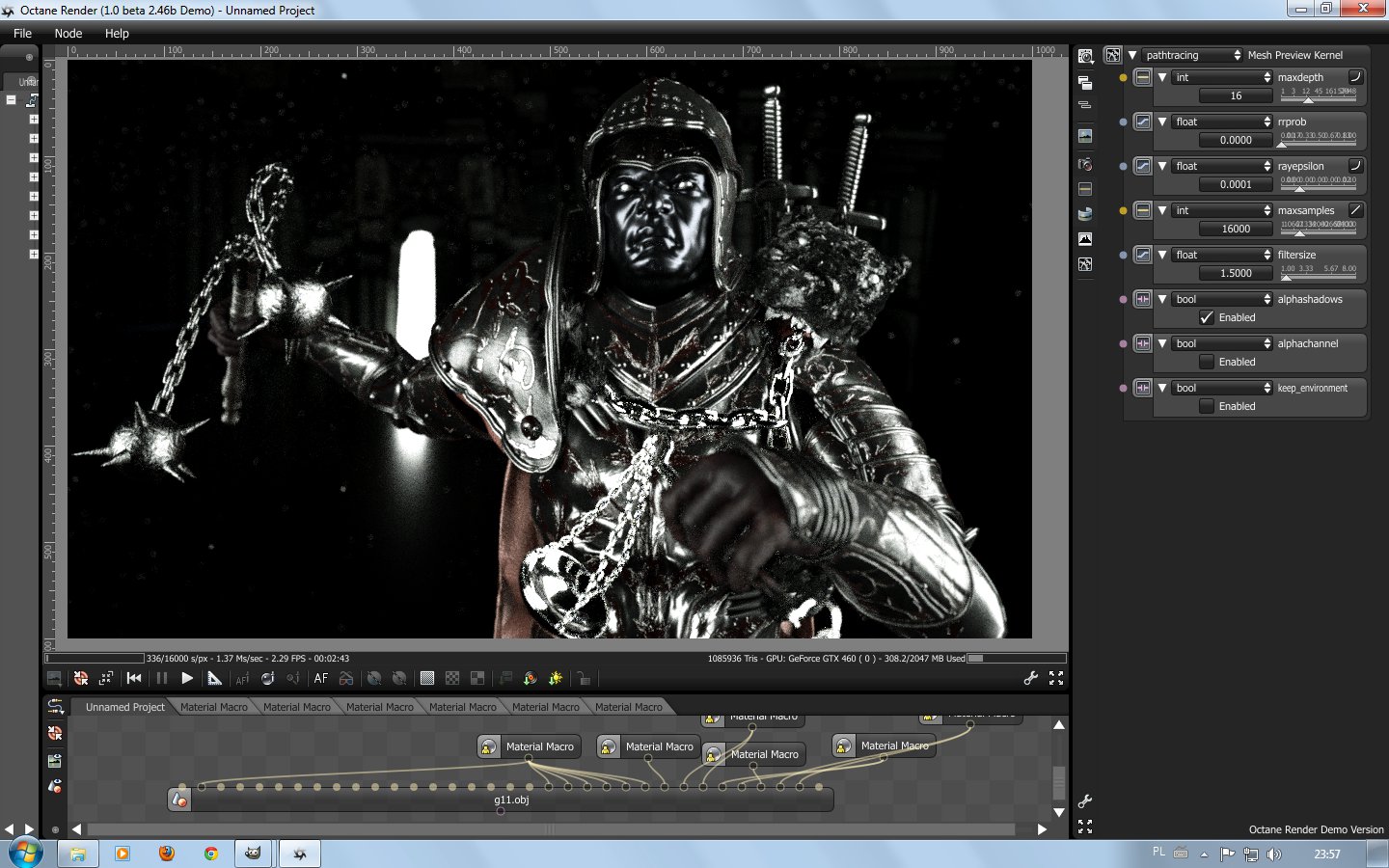The image size is (1389, 868).
Task: Enable the keep_environment checkbox
Action: [x=1207, y=406]
